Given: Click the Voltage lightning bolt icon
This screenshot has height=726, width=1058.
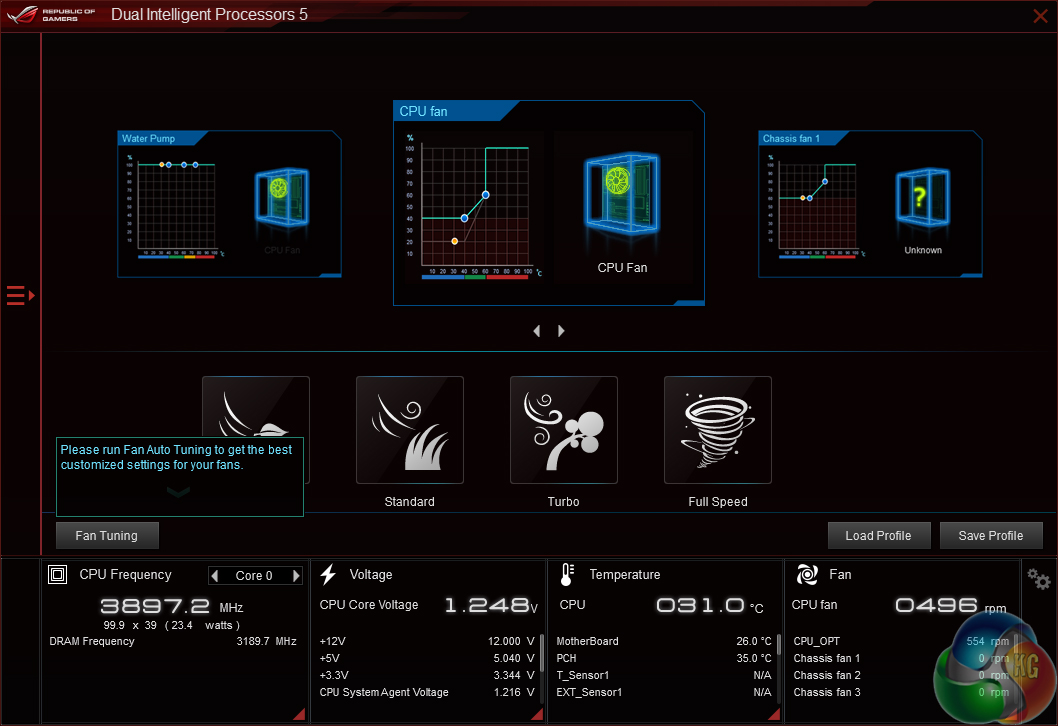Looking at the screenshot, I should [328, 574].
